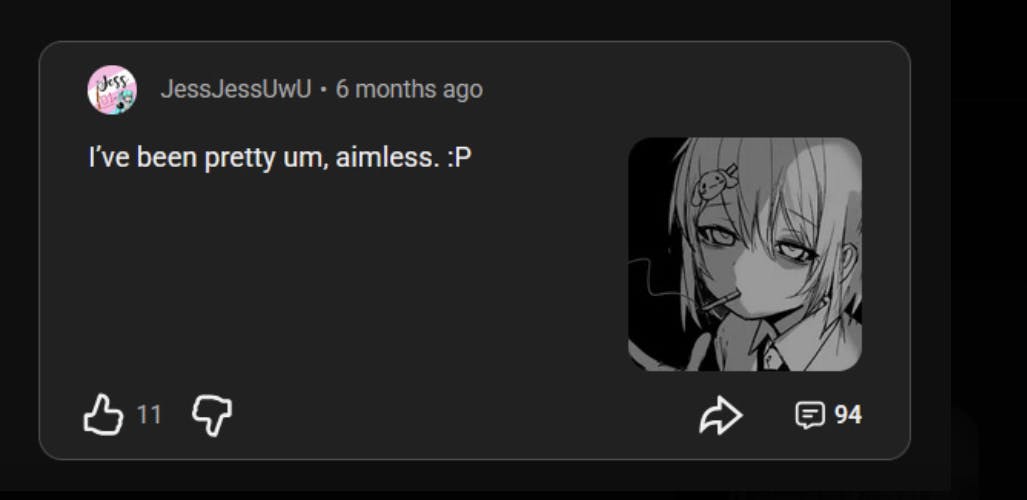Share the post using the arrow icon

(720, 415)
